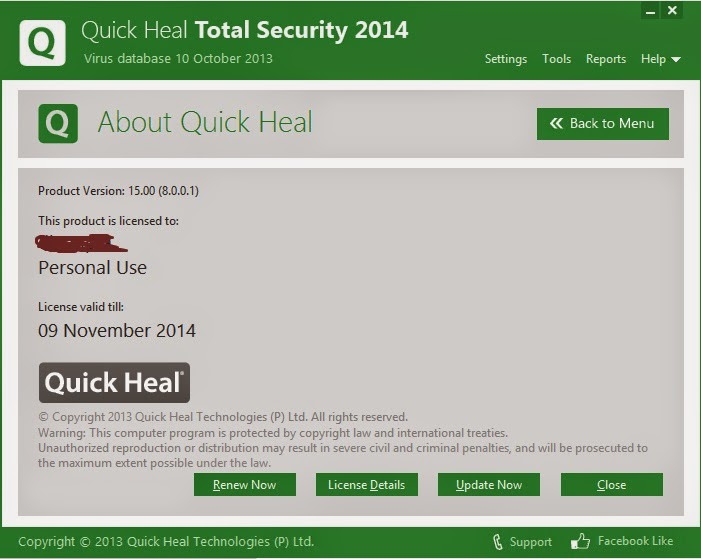Minimize the Quick Heal window
701x559 pixels.
(x=650, y=11)
